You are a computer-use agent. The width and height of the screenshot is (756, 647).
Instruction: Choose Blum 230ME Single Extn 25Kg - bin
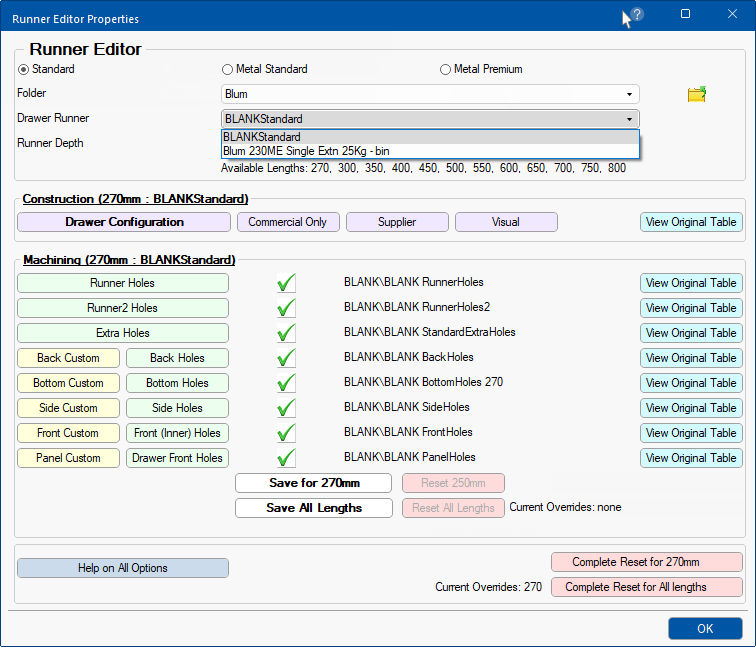pos(430,151)
